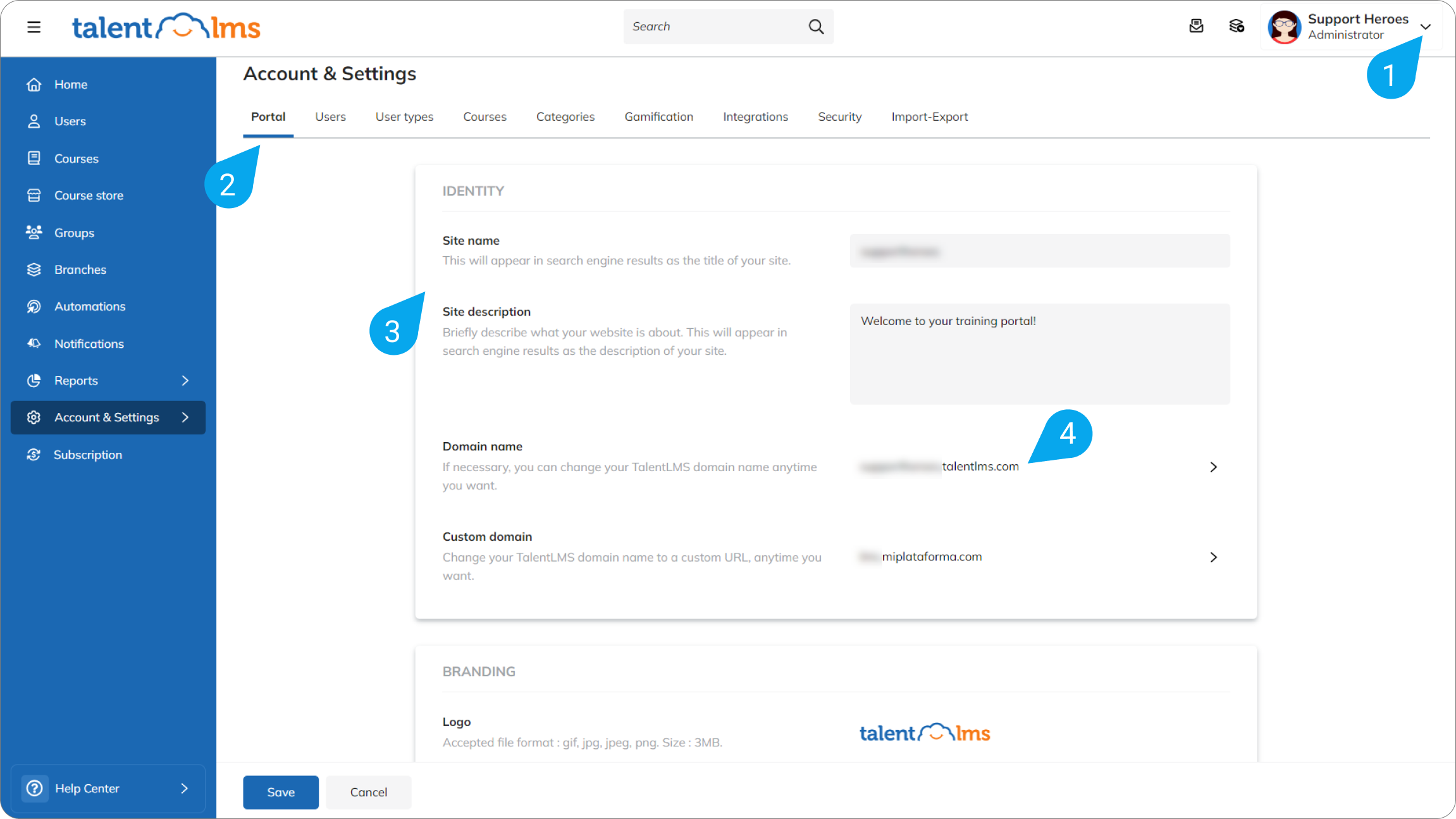Switch to the Security tab
1456x819 pixels.
click(839, 117)
